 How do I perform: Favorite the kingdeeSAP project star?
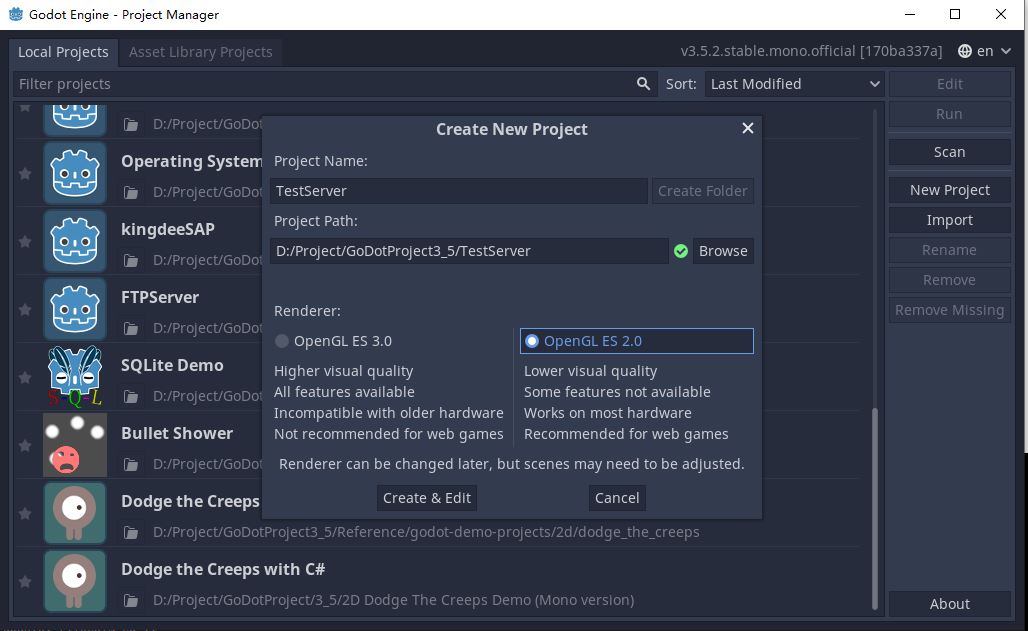pos(25,241)
